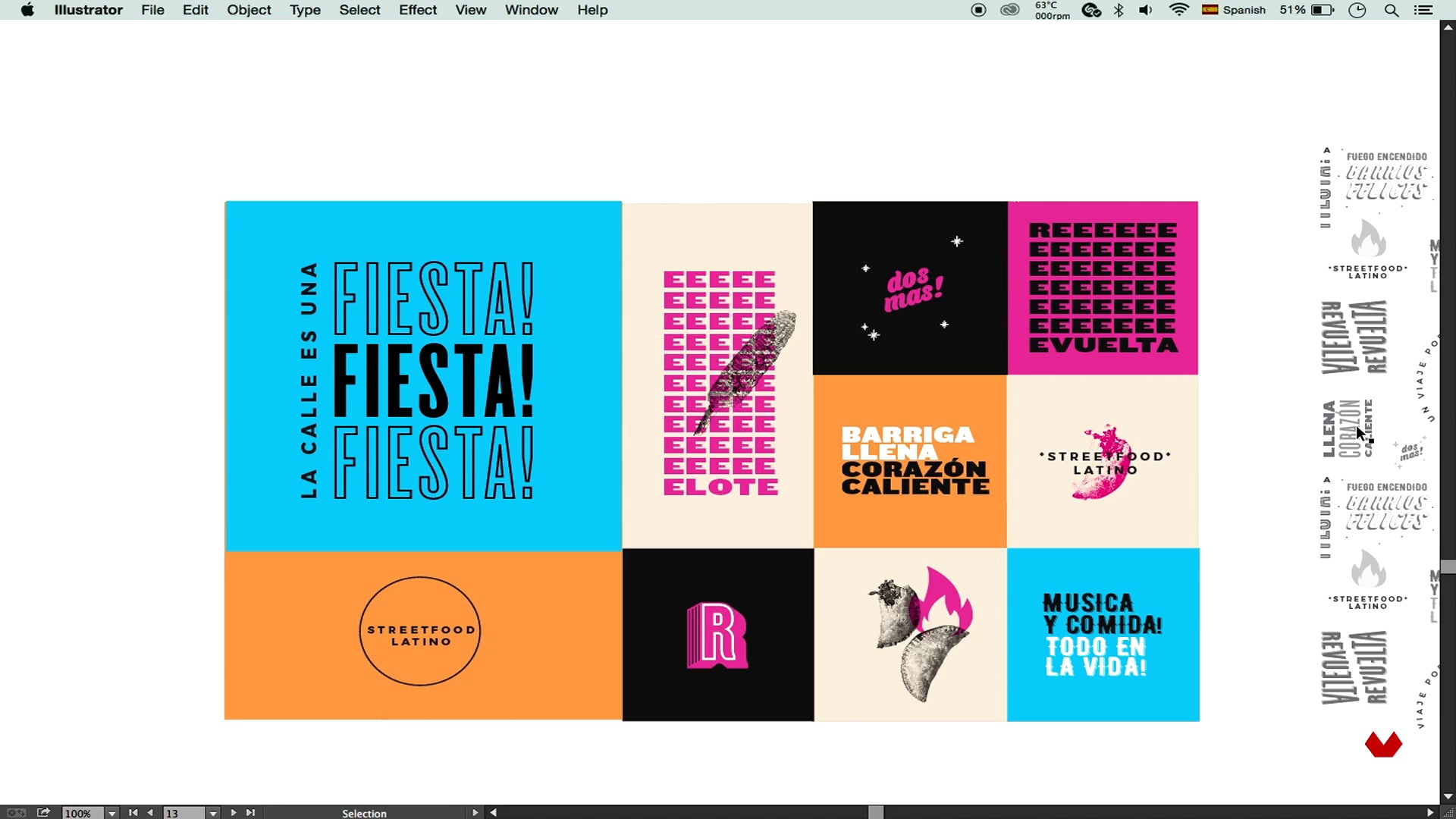Click the artboard number field showing 13
Image resolution: width=1456 pixels, height=819 pixels.
pos(184,813)
